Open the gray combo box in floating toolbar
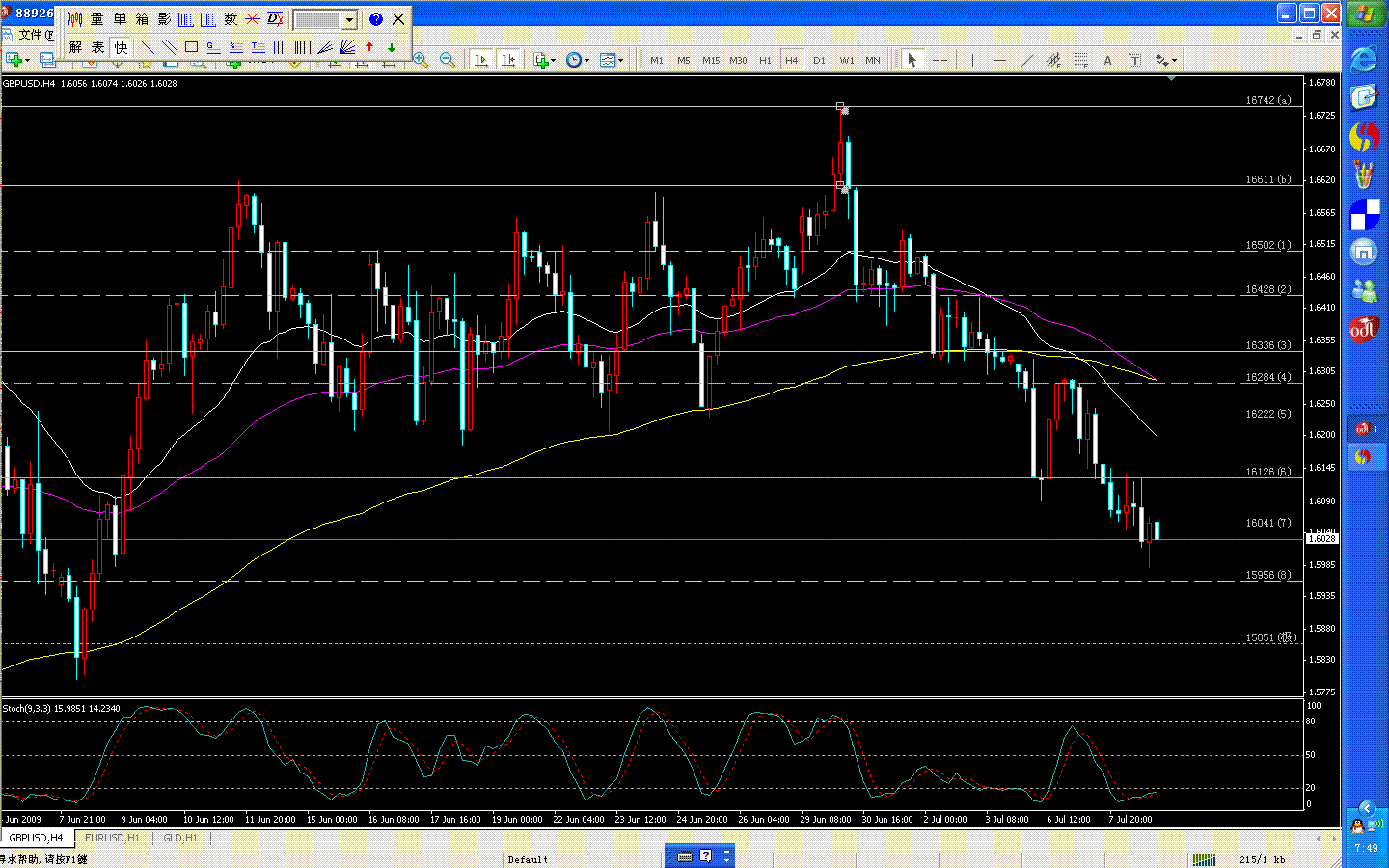Viewport: 1389px width, 868px height. [x=325, y=19]
